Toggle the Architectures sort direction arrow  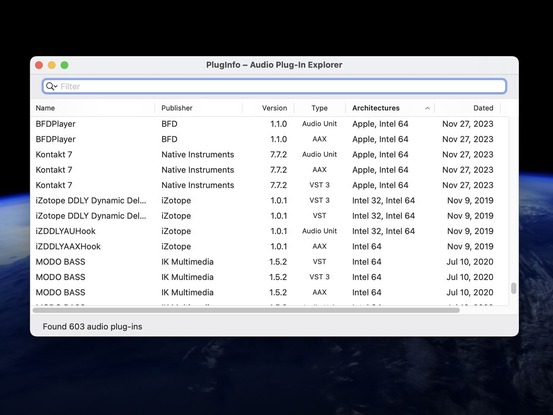(x=427, y=108)
